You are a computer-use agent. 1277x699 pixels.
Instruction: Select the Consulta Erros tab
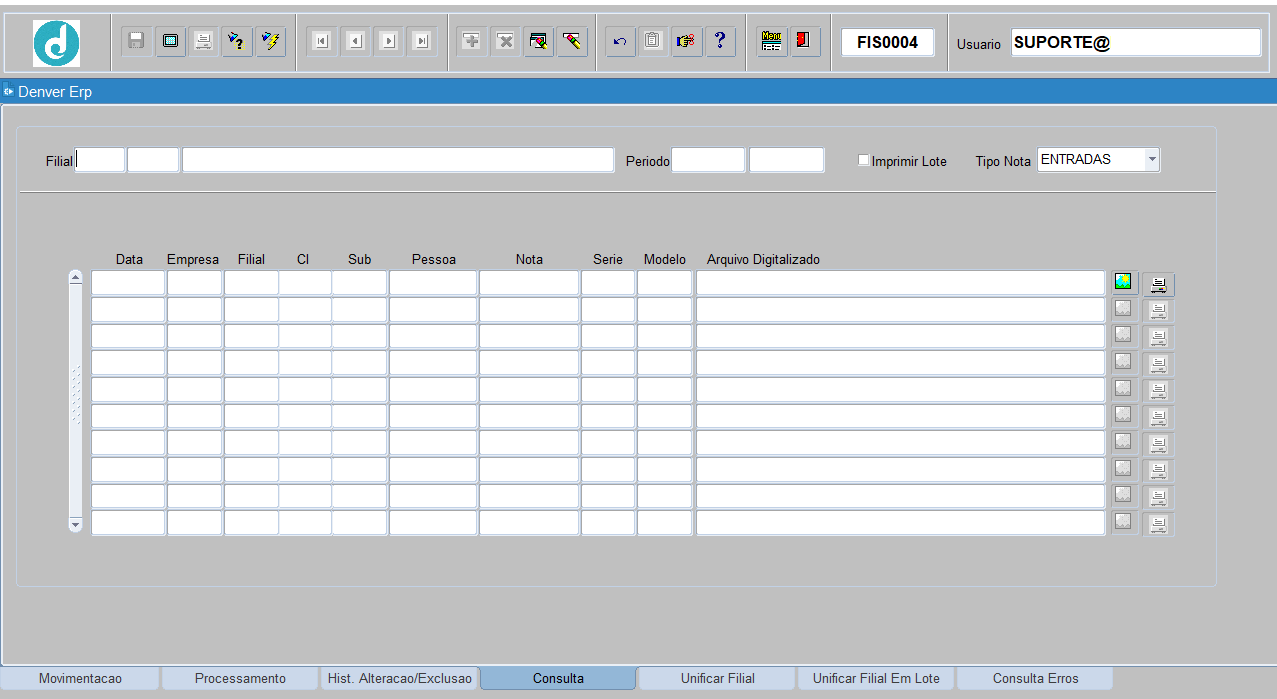1035,678
